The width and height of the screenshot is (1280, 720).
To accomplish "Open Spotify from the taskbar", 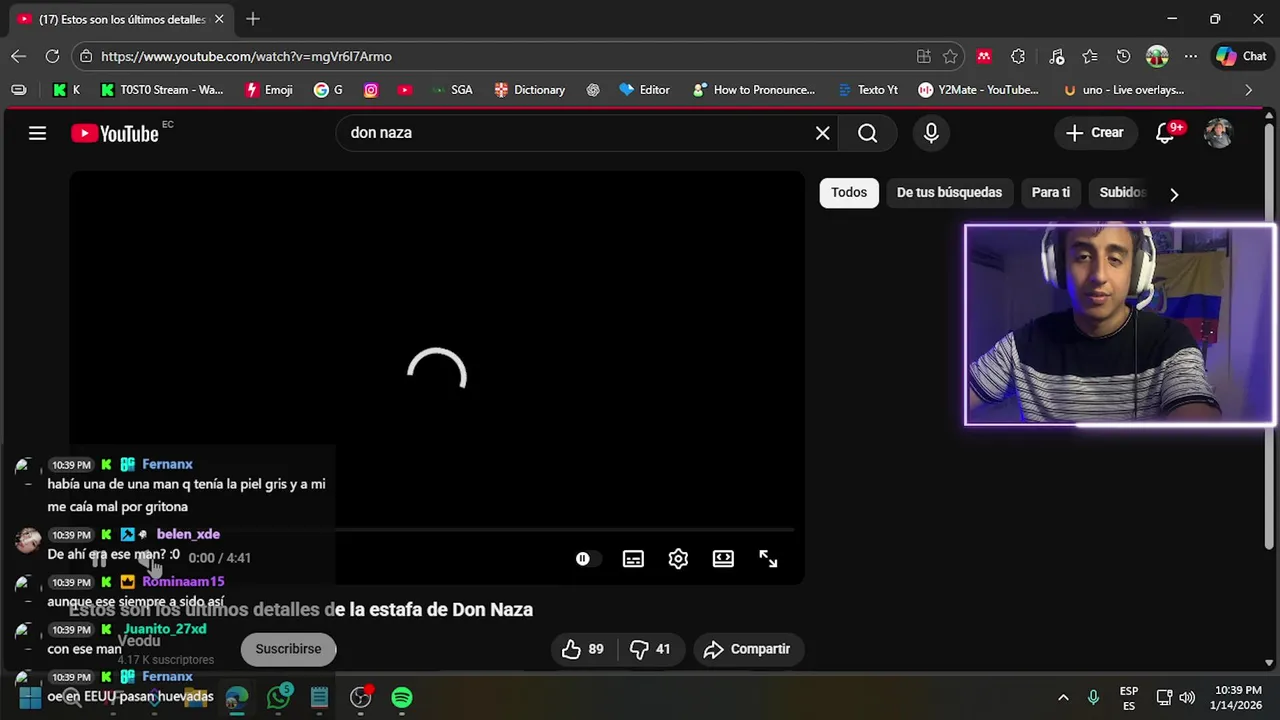I will point(401,697).
